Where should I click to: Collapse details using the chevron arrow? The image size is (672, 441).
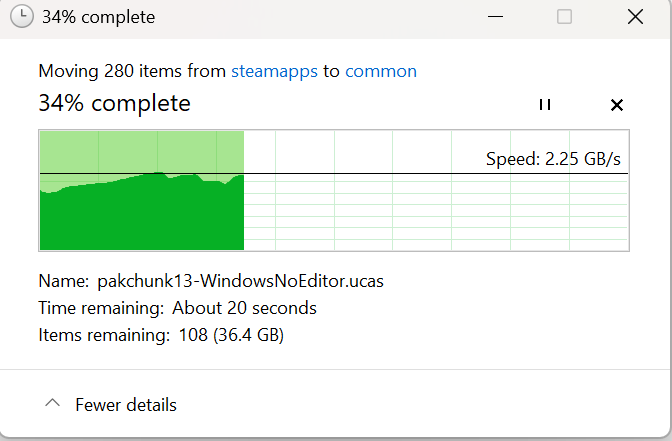[x=52, y=403]
